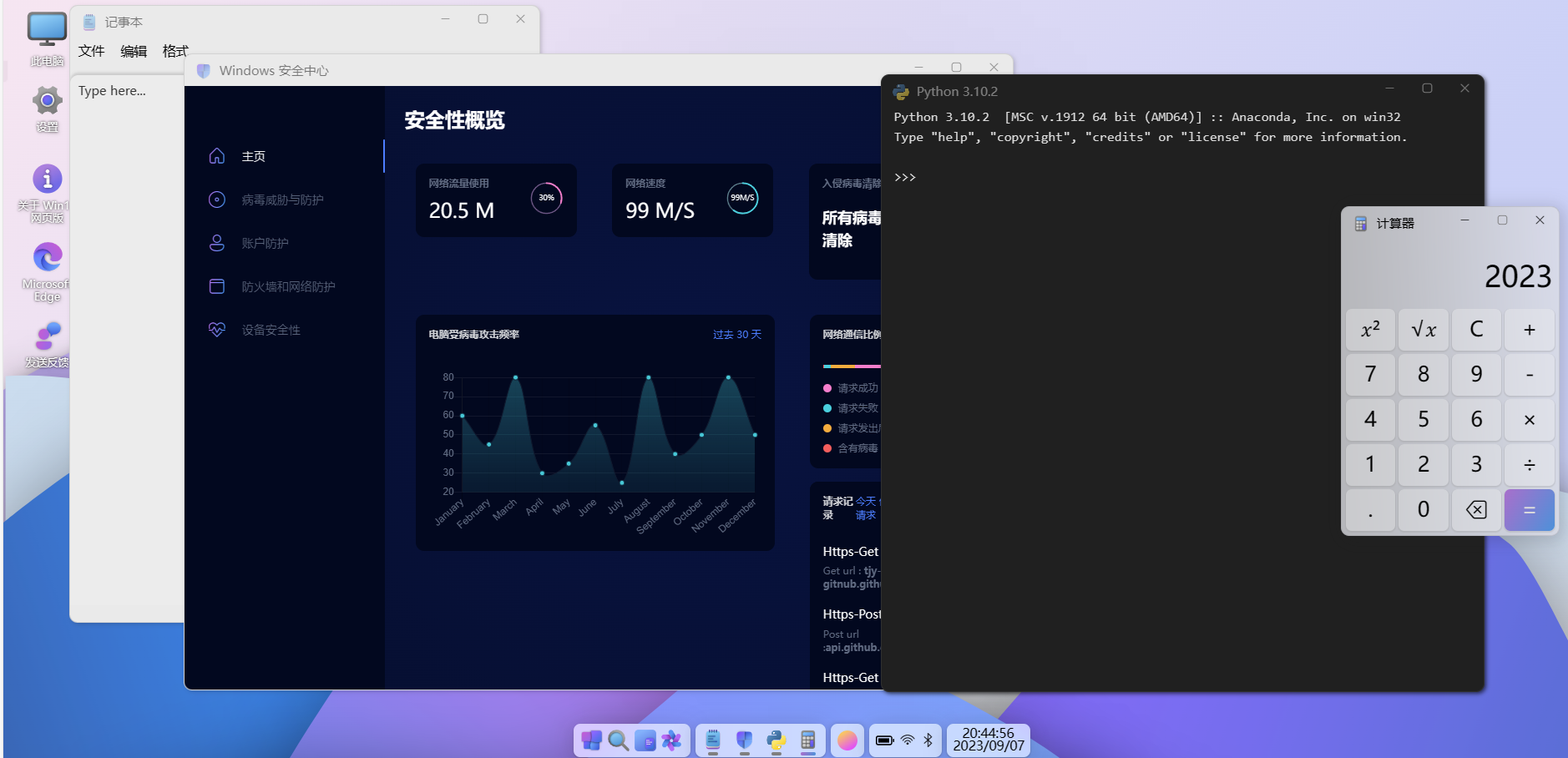Switch to Python via taskbar icon
This screenshot has height=758, width=1568.
(x=776, y=740)
